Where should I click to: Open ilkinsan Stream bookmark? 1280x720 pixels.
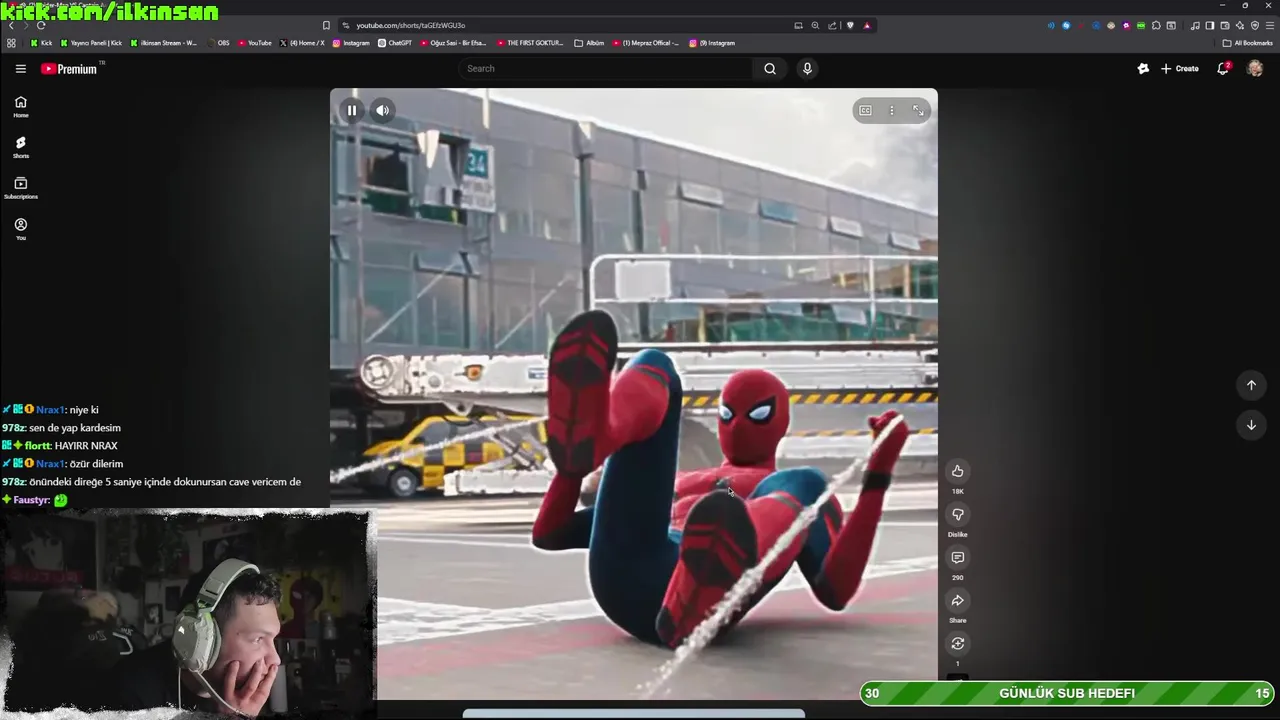164,43
